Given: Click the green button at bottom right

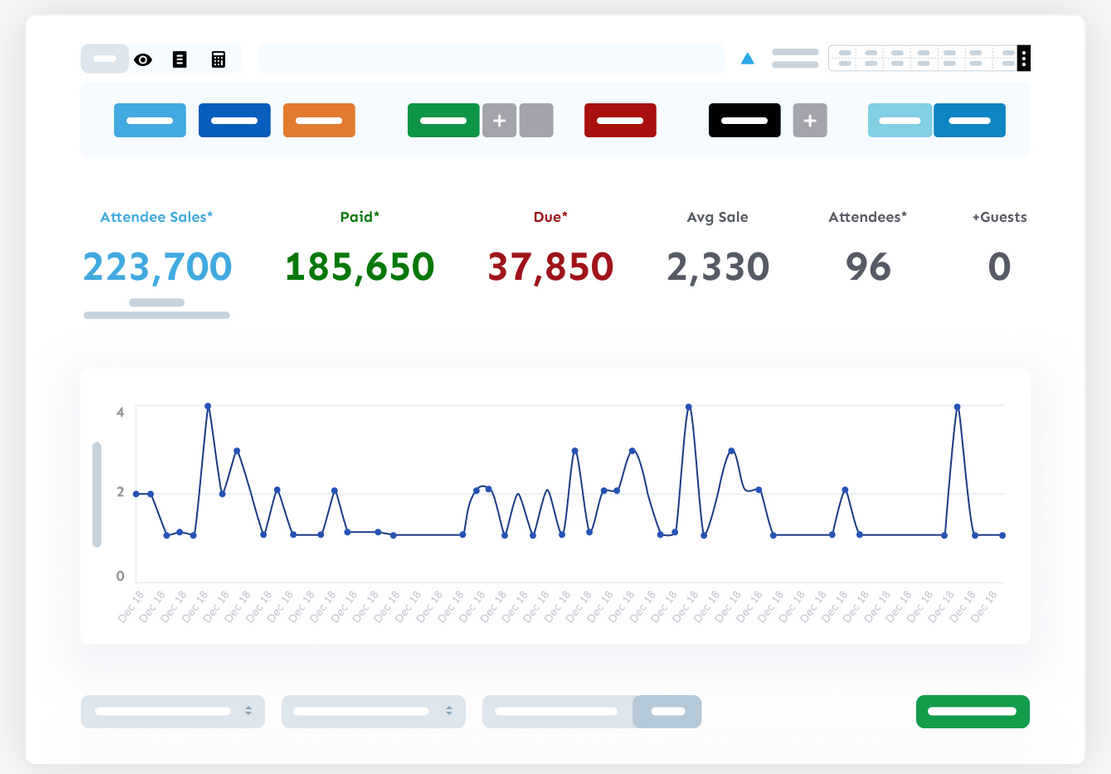Looking at the screenshot, I should point(972,712).
